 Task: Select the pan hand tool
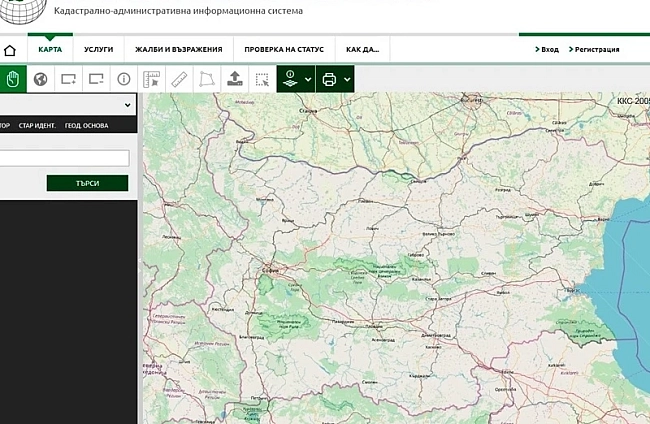13,78
